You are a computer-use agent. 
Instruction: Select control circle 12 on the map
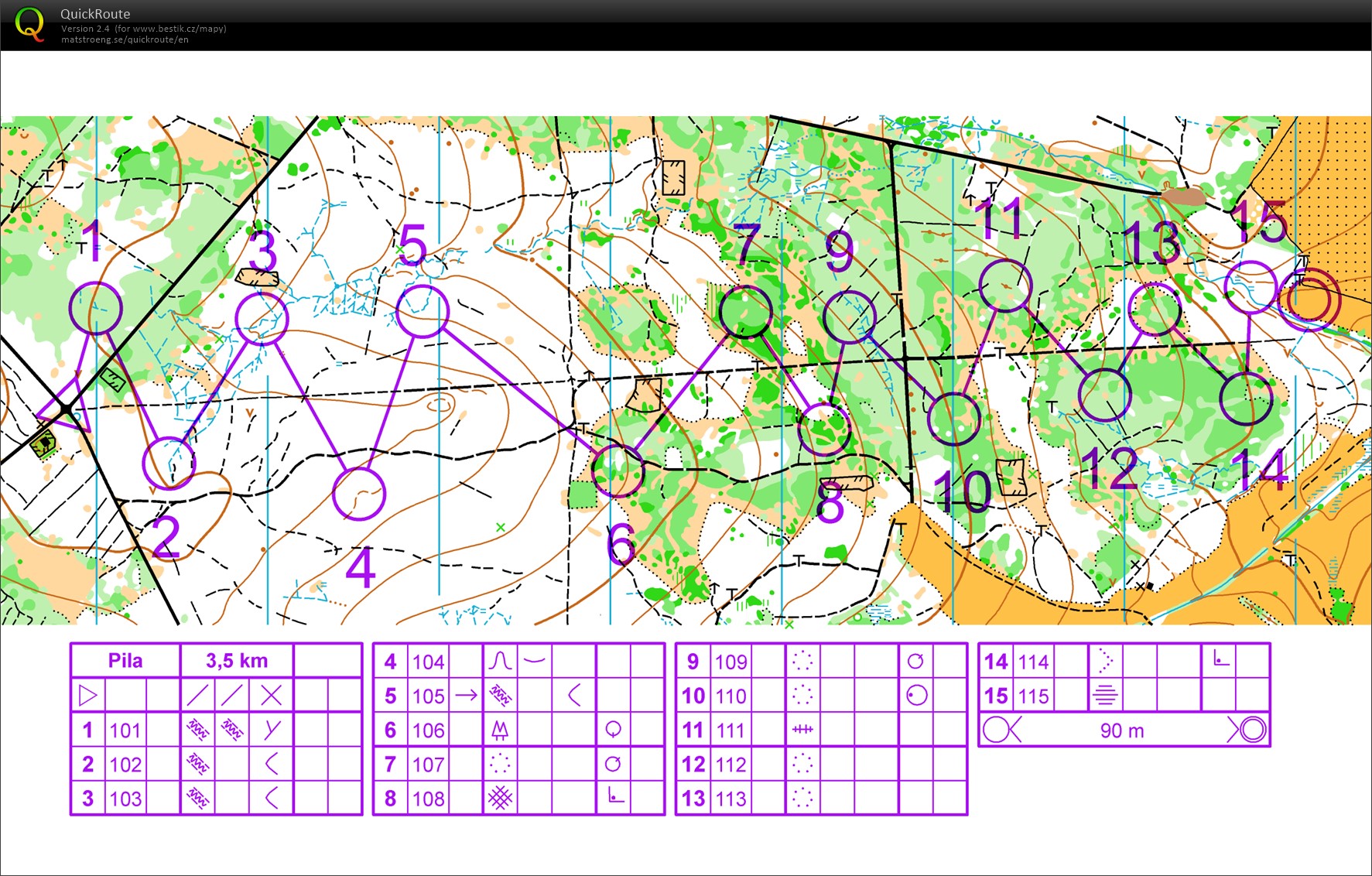(x=1104, y=395)
